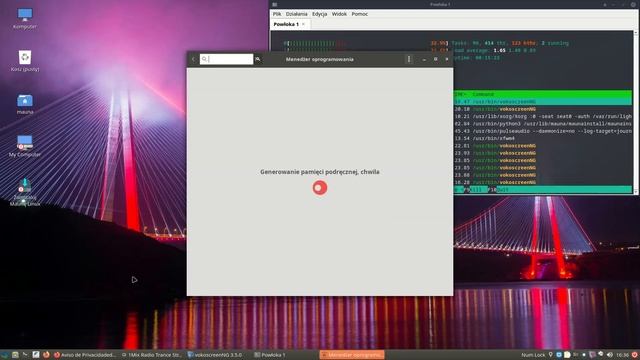Image resolution: width=640 pixels, height=360 pixels.
Task: Select the /usr/bin/xfwm4 process row
Action: click(543, 138)
